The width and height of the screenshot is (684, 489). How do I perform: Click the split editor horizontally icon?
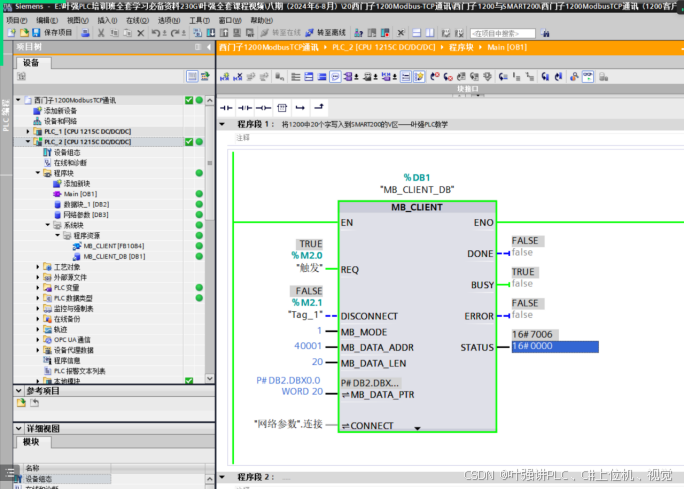coord(417,33)
